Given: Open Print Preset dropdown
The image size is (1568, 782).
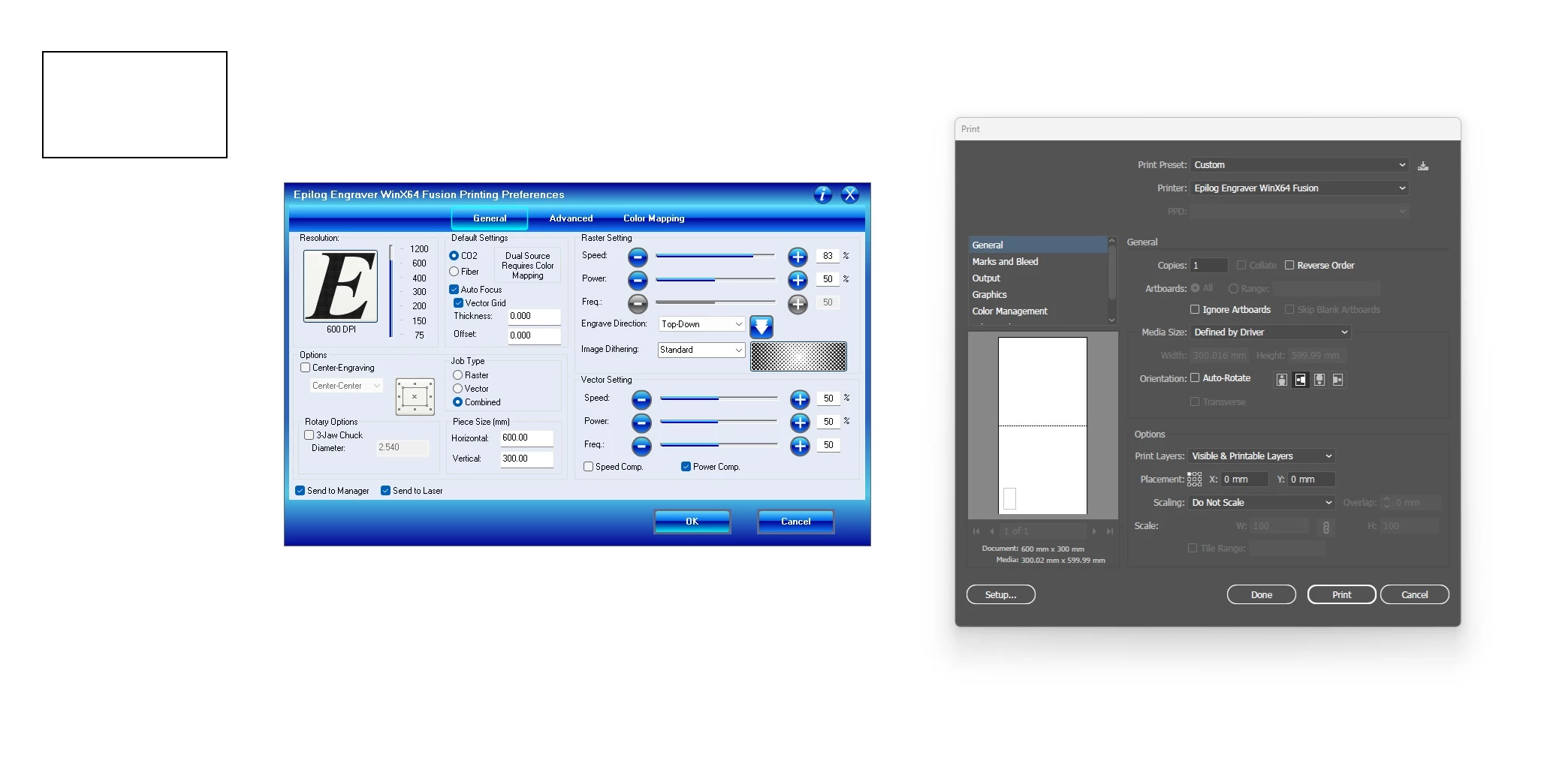Looking at the screenshot, I should click(1299, 165).
